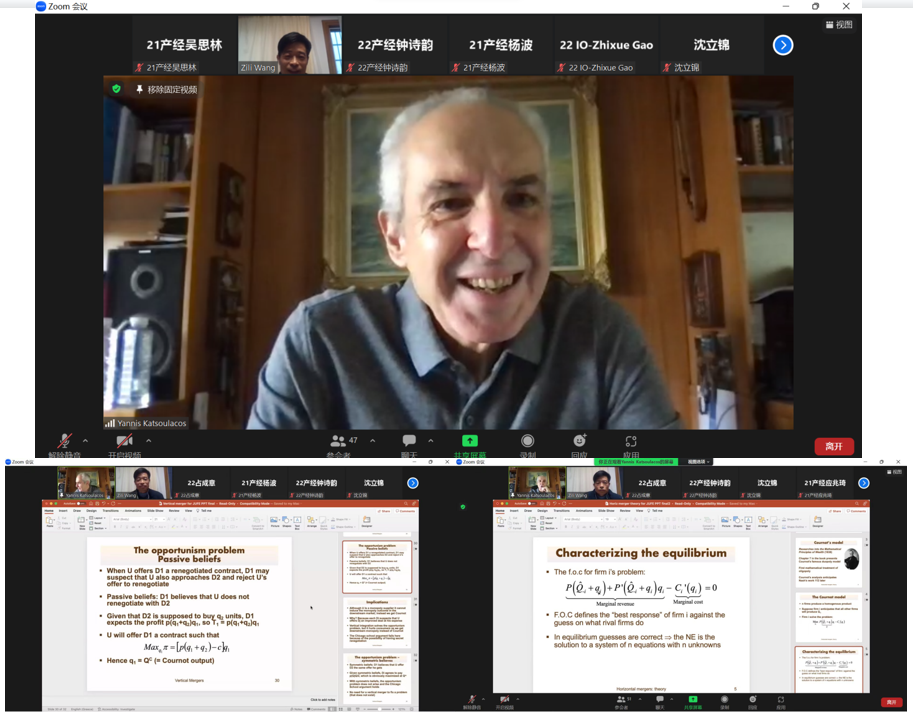The height and width of the screenshot is (718, 913).
Task: Open green encryption shield info in top window
Action: 116,89
